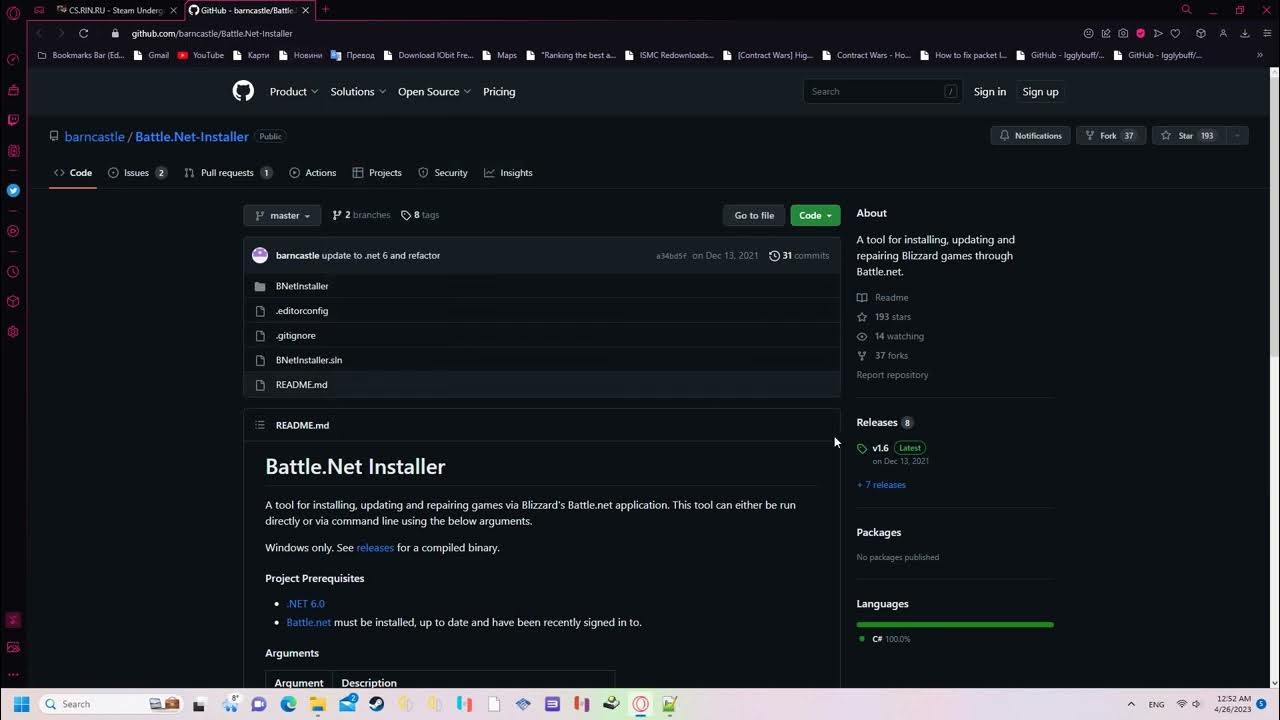The height and width of the screenshot is (720, 1280).
Task: Open the Actions tab
Action: [x=312, y=173]
